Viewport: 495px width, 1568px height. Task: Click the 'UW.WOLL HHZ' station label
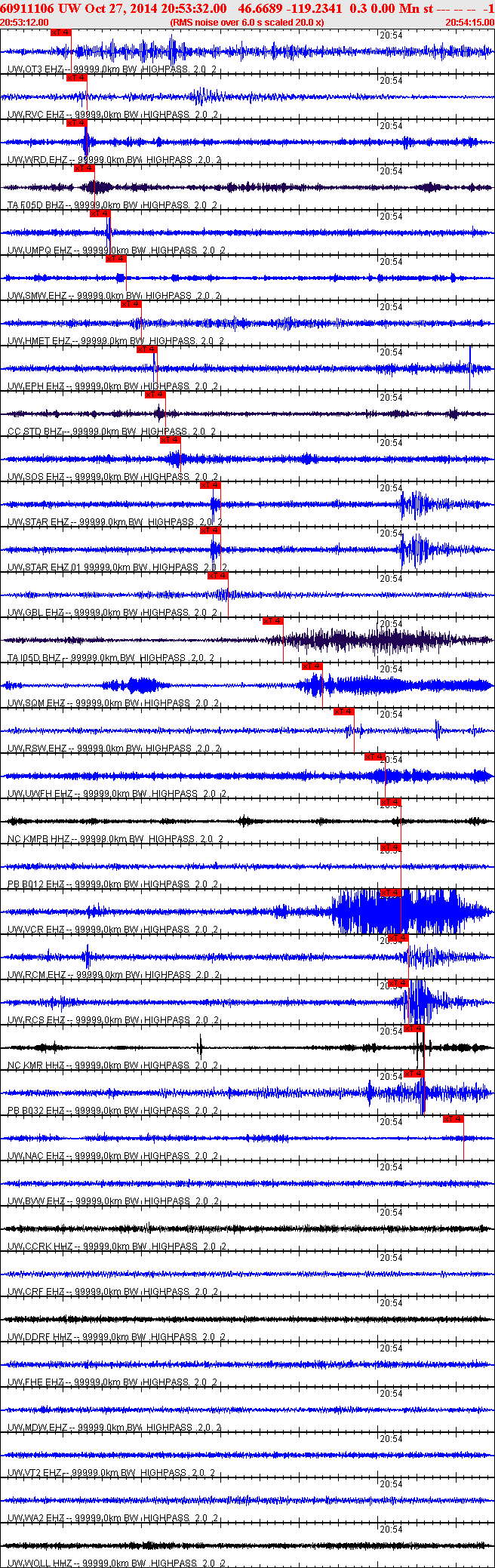[40, 1563]
